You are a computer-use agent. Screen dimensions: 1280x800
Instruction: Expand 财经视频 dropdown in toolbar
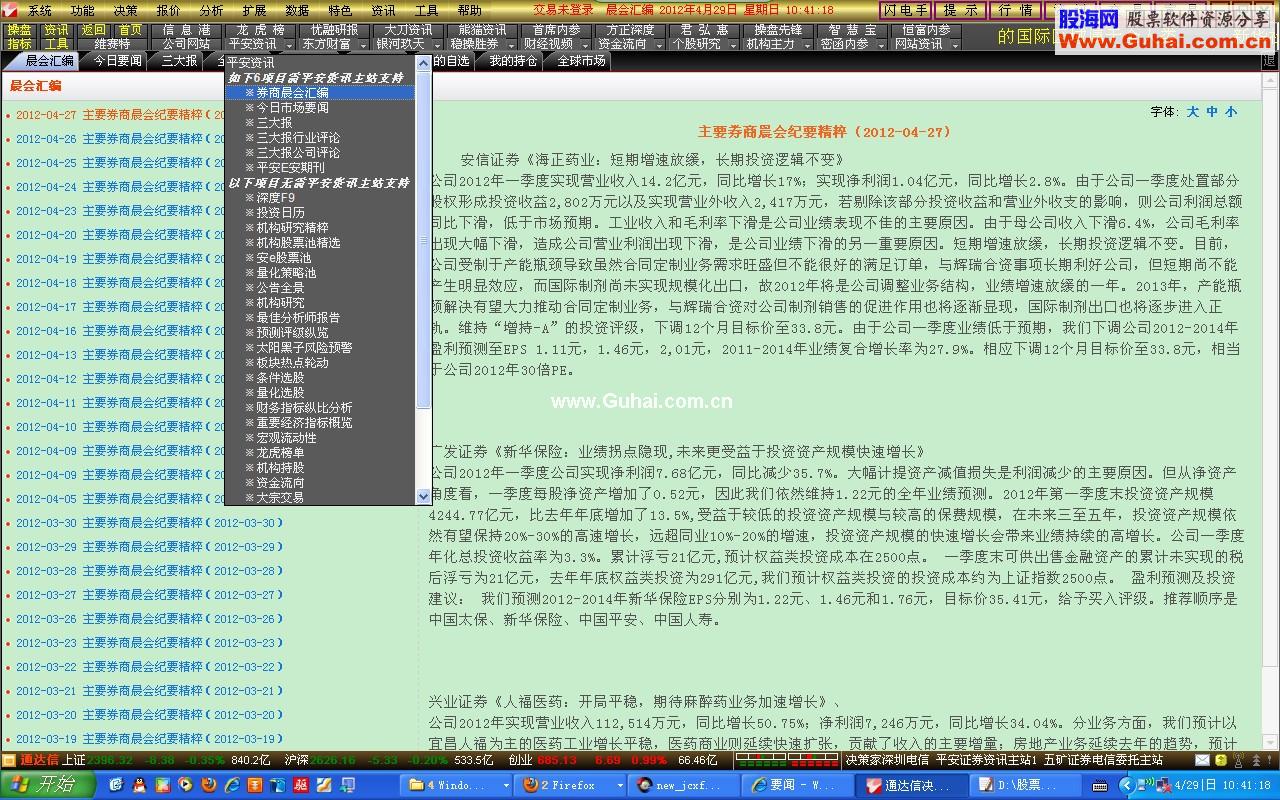pos(586,45)
